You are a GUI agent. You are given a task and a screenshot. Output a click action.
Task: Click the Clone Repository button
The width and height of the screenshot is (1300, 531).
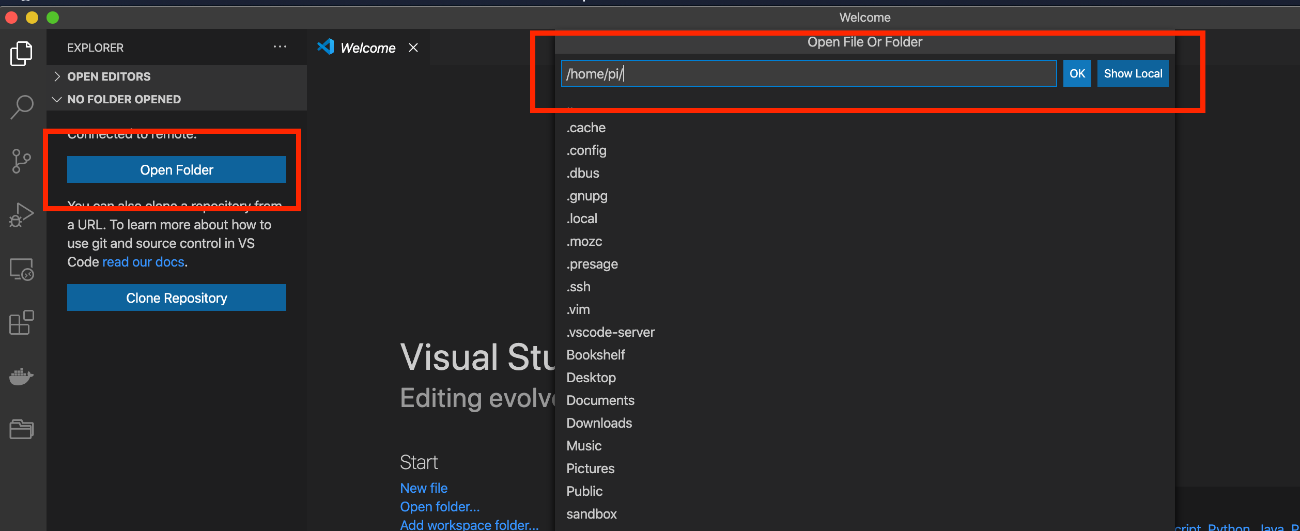click(176, 298)
